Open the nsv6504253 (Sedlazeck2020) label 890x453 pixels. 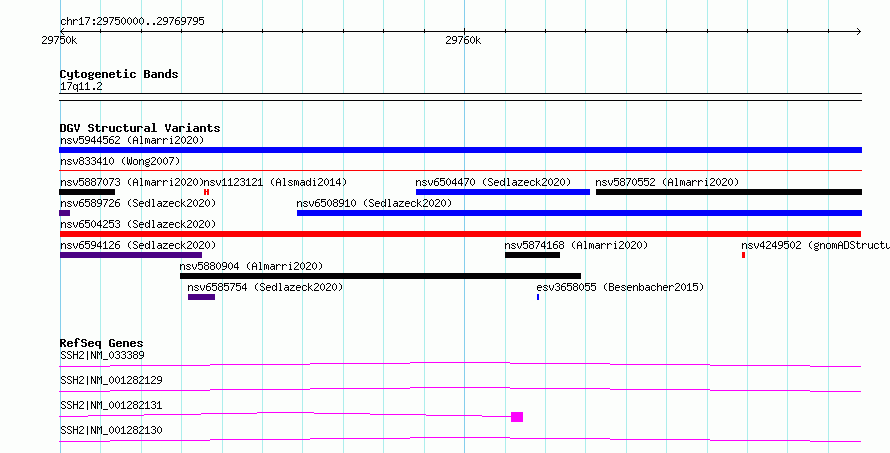(138, 224)
